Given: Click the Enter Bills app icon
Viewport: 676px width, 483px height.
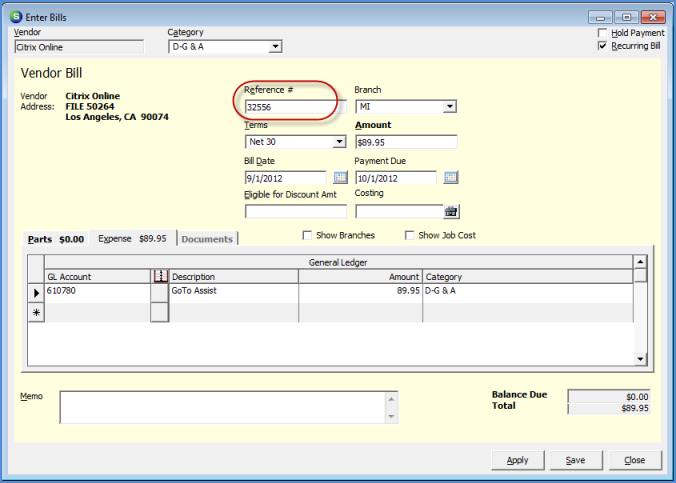Looking at the screenshot, I should point(16,17).
